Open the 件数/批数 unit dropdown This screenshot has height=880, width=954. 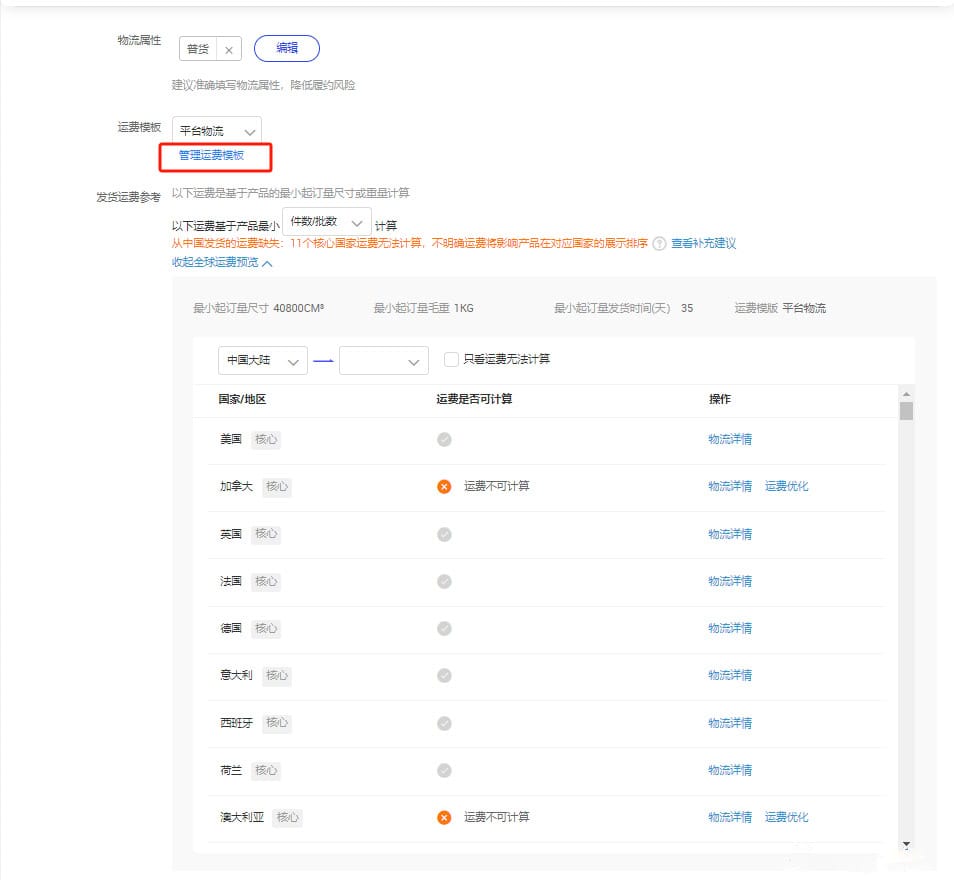[x=326, y=222]
